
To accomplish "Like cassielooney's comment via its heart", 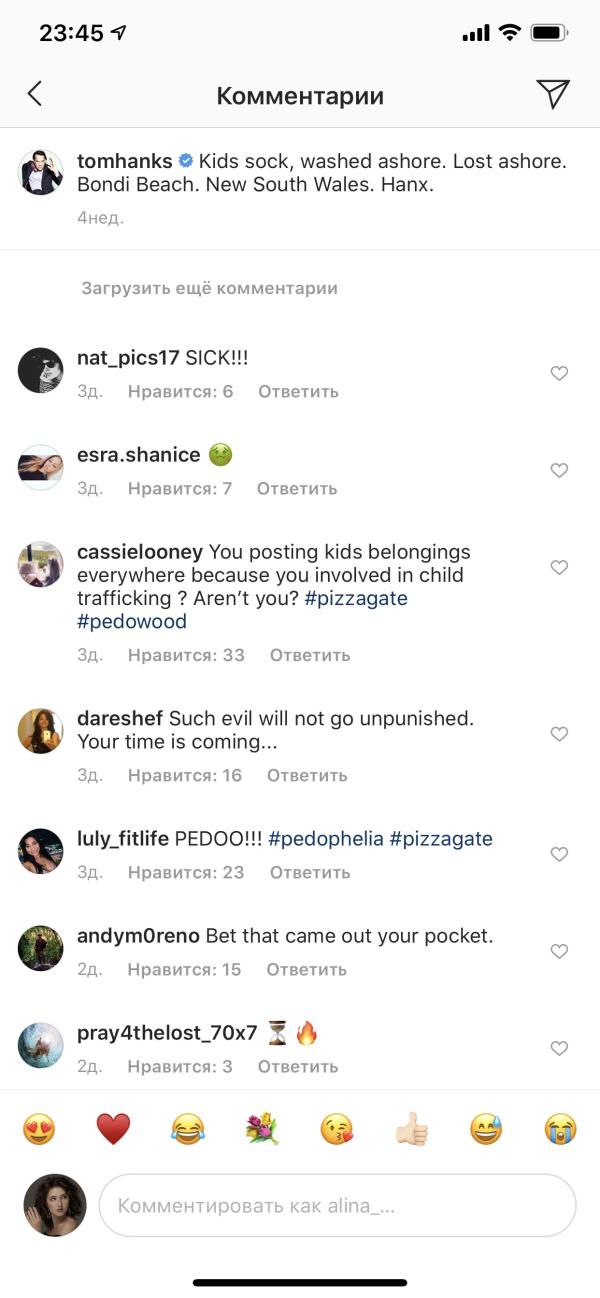I will pos(559,567).
